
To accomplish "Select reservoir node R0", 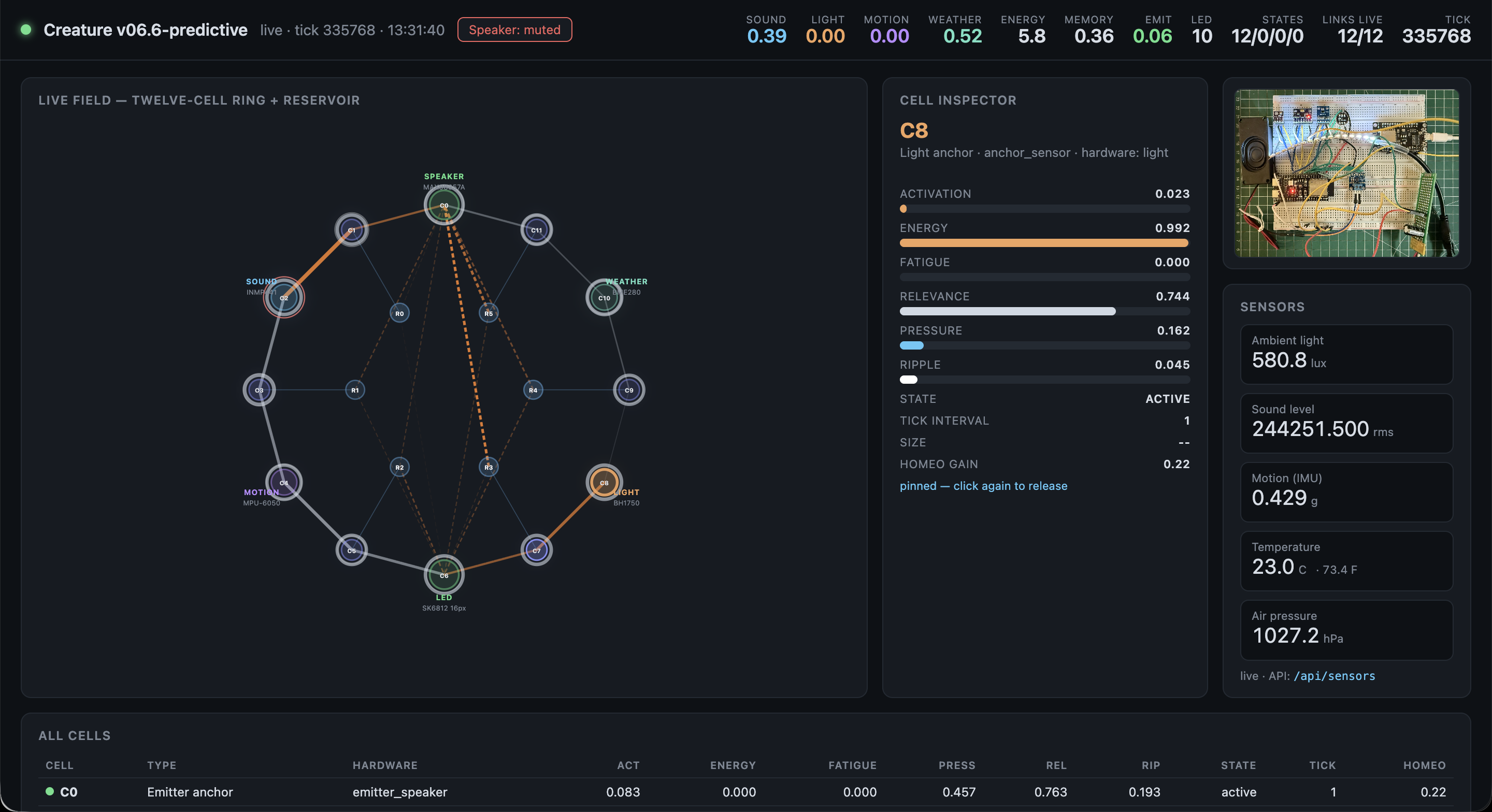I will [399, 313].
